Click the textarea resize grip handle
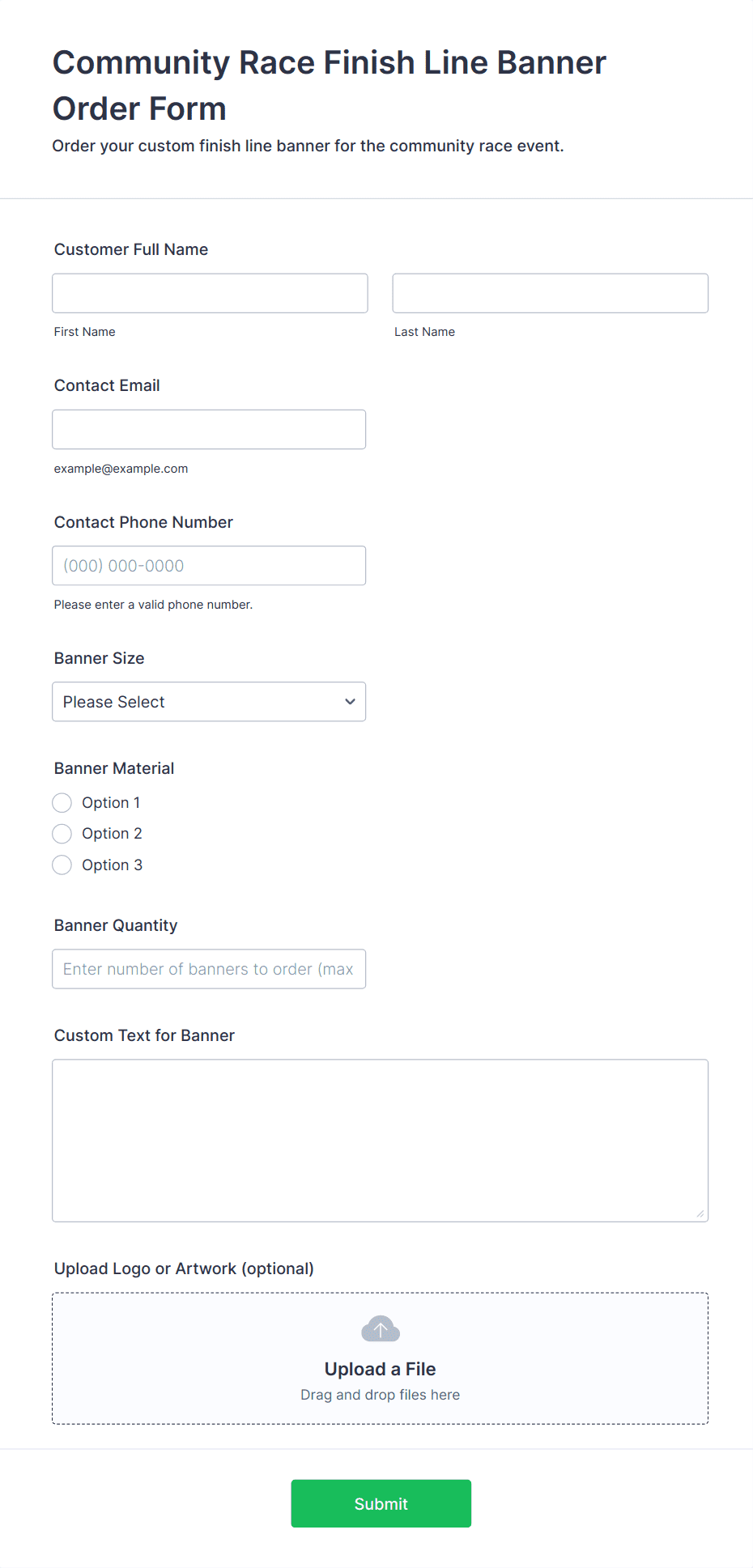 pyautogui.click(x=700, y=1213)
